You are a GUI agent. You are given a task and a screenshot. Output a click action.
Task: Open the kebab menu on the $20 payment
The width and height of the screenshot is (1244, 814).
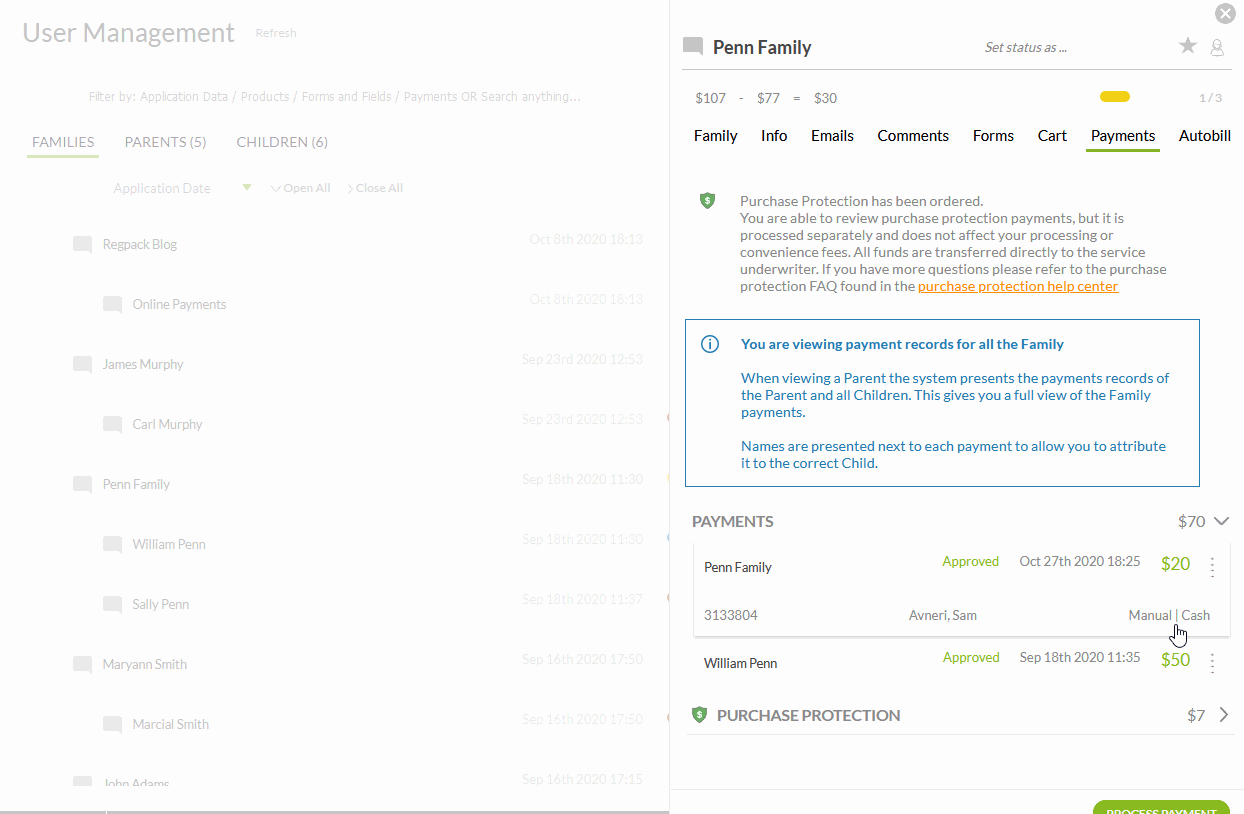coord(1212,566)
